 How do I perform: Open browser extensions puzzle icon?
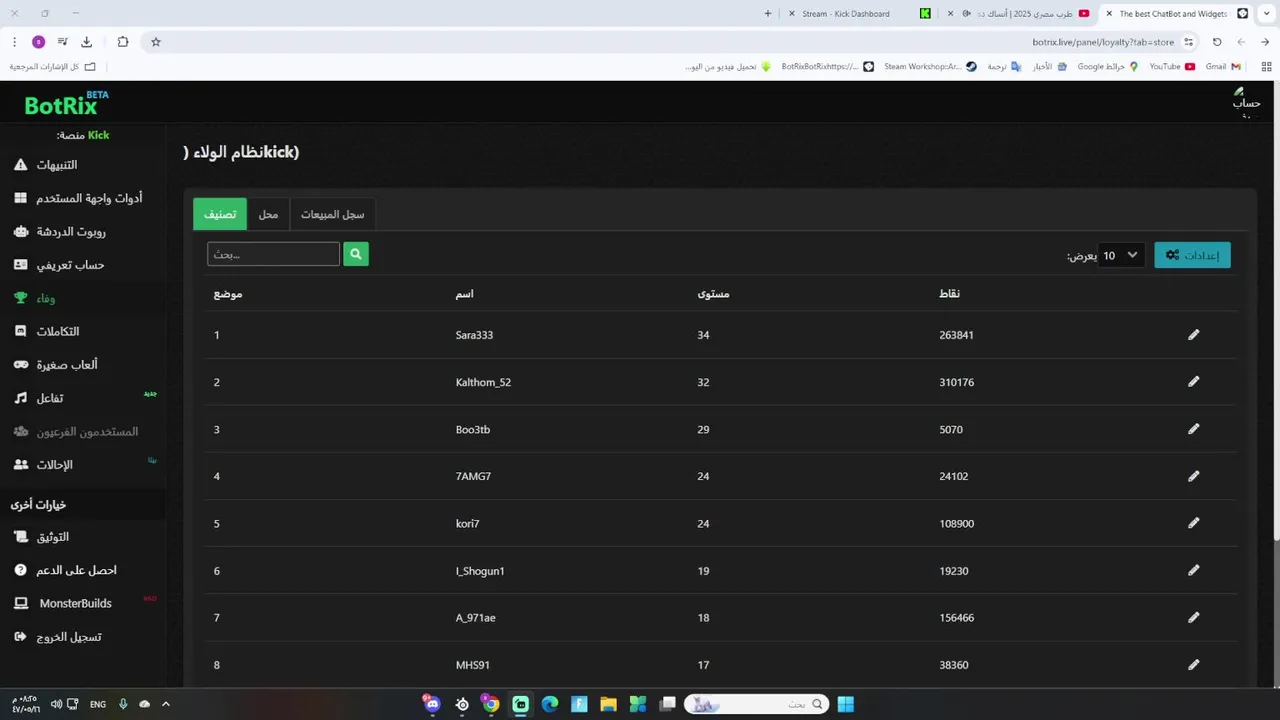123,42
